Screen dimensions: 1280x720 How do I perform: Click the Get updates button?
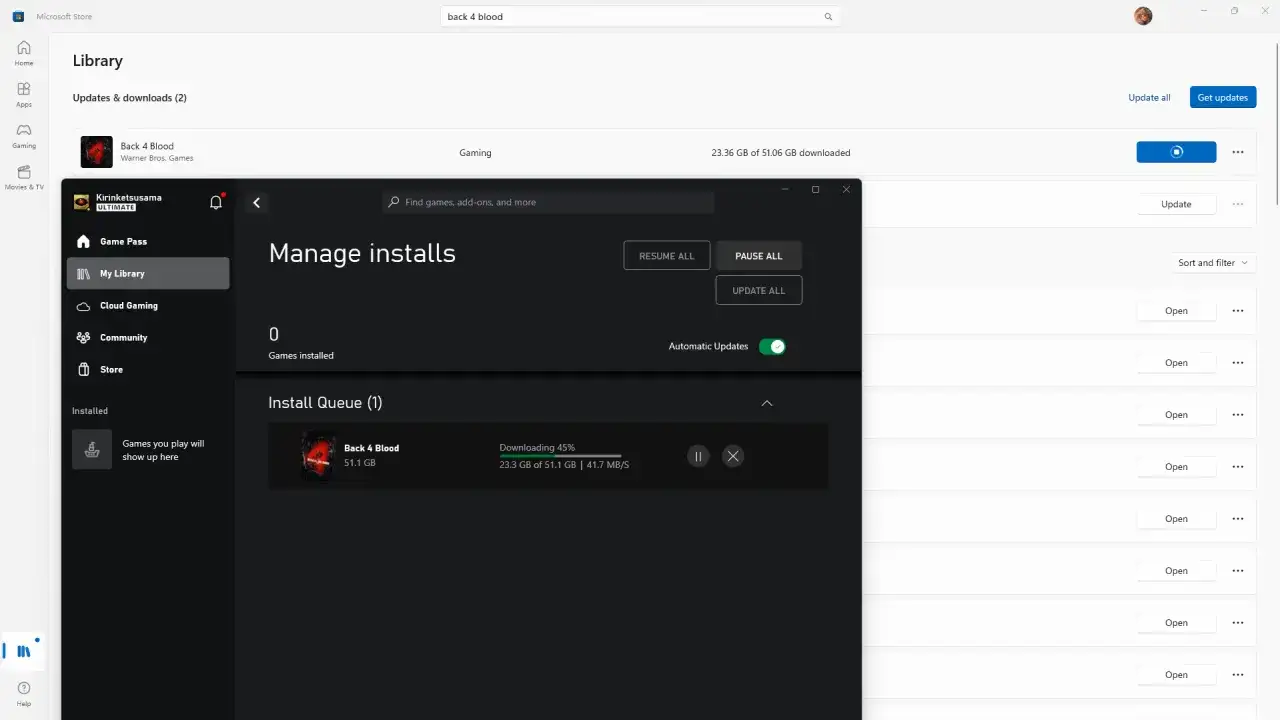[x=1222, y=97]
